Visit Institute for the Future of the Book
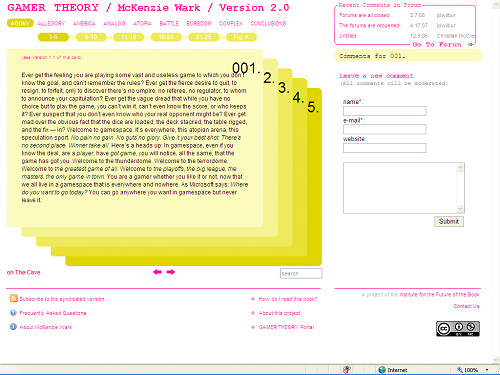500x375 pixels. pyautogui.click(x=439, y=294)
